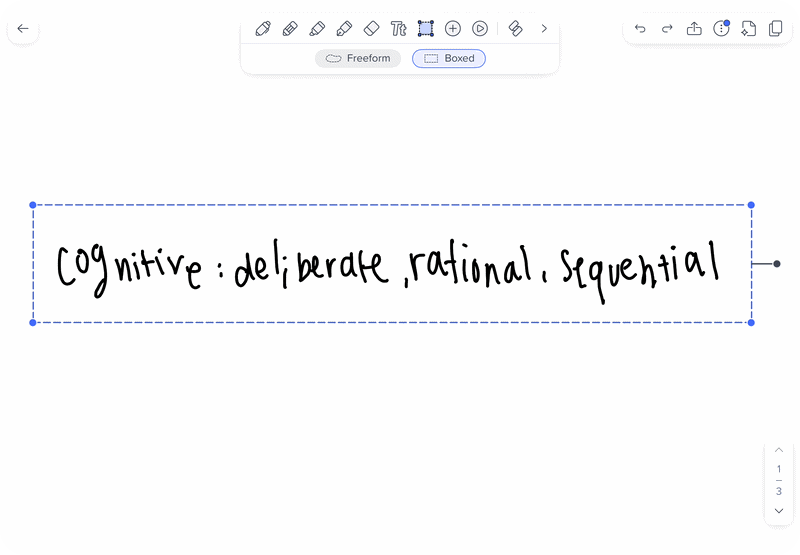Click the top-left selection corner handle
The width and height of the screenshot is (800, 555).
click(x=33, y=205)
